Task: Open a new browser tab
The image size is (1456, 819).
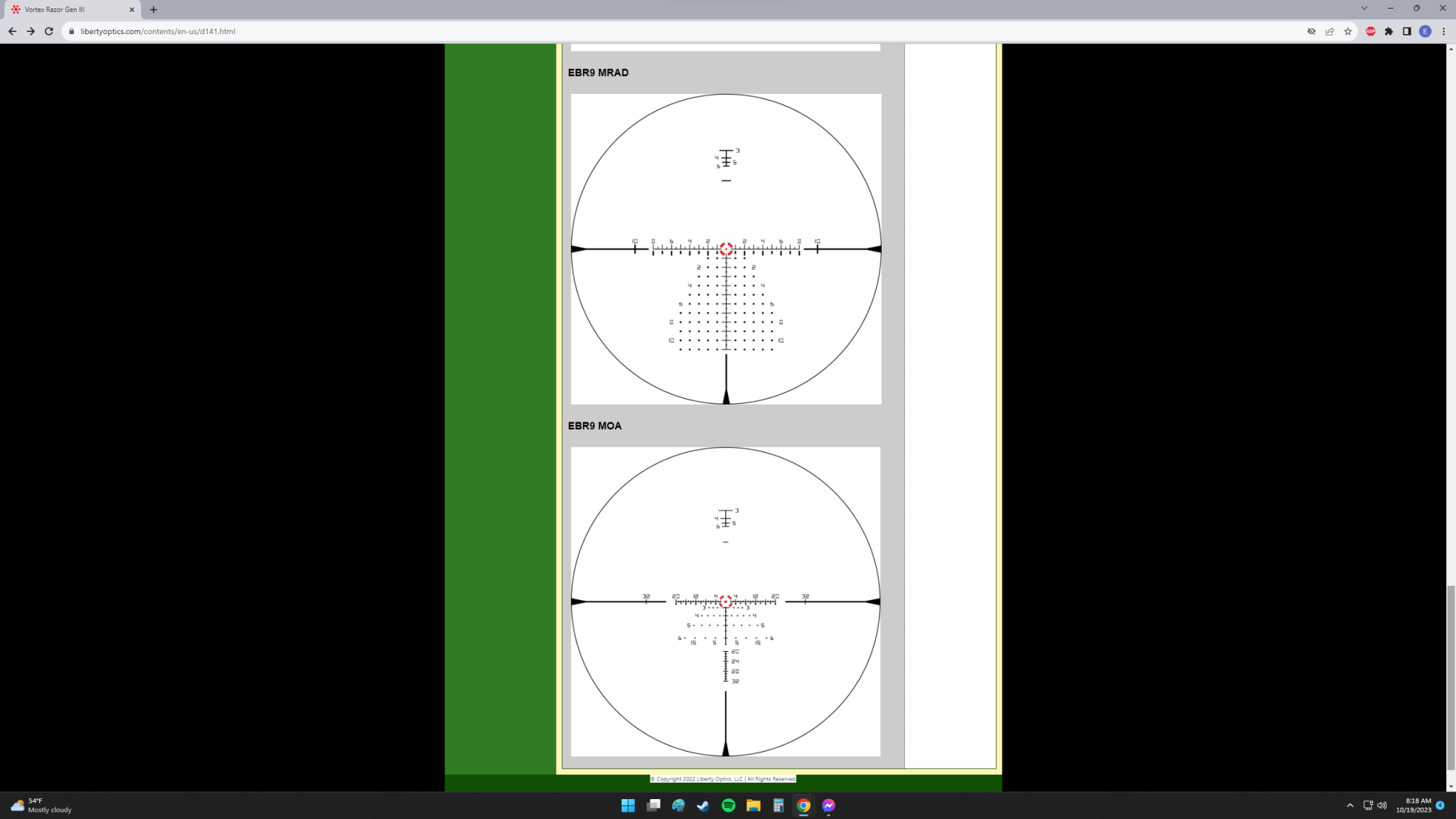Action: [x=154, y=10]
